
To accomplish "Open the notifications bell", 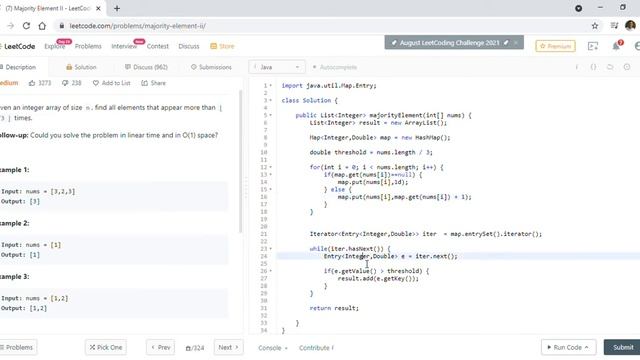I will point(616,46).
